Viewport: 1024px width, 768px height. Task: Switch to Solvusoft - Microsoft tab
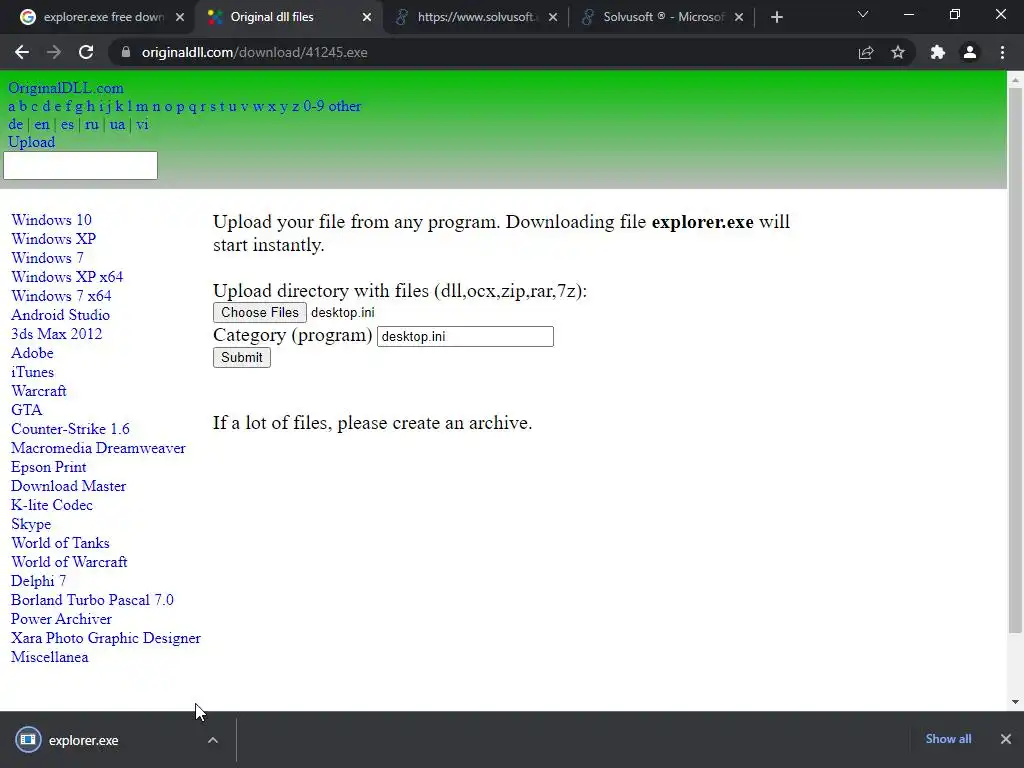661,17
